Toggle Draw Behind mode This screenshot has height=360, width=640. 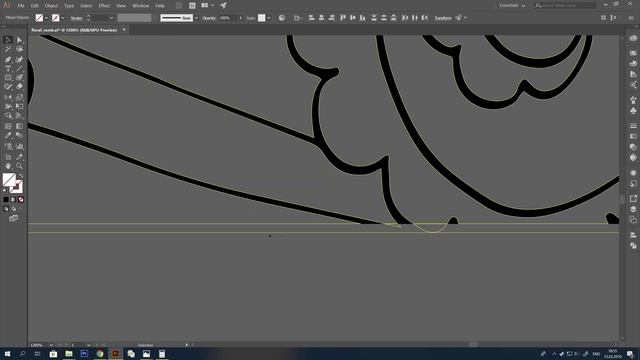tap(13, 209)
